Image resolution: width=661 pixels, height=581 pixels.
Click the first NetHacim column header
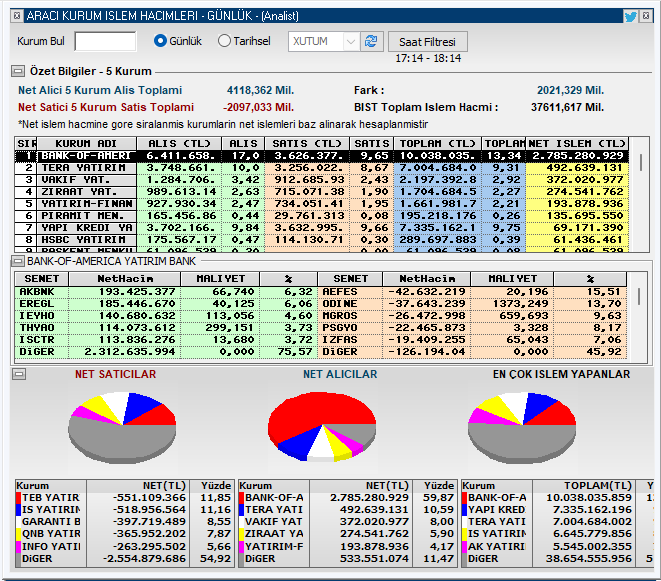coord(125,279)
